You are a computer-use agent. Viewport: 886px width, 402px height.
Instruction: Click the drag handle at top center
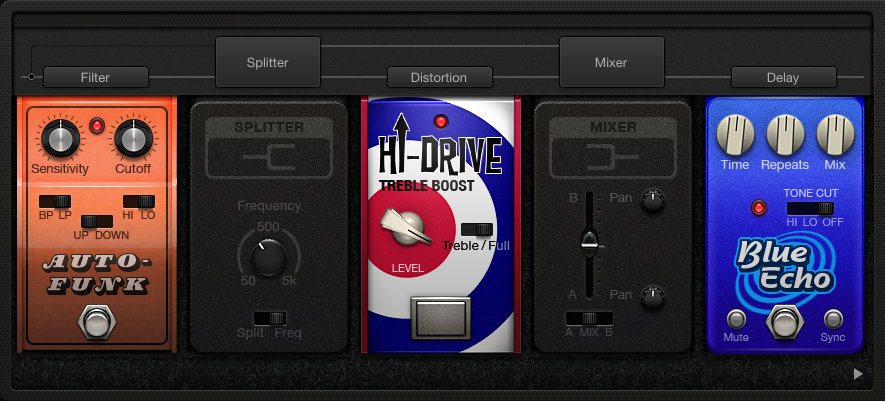pyautogui.click(x=441, y=19)
